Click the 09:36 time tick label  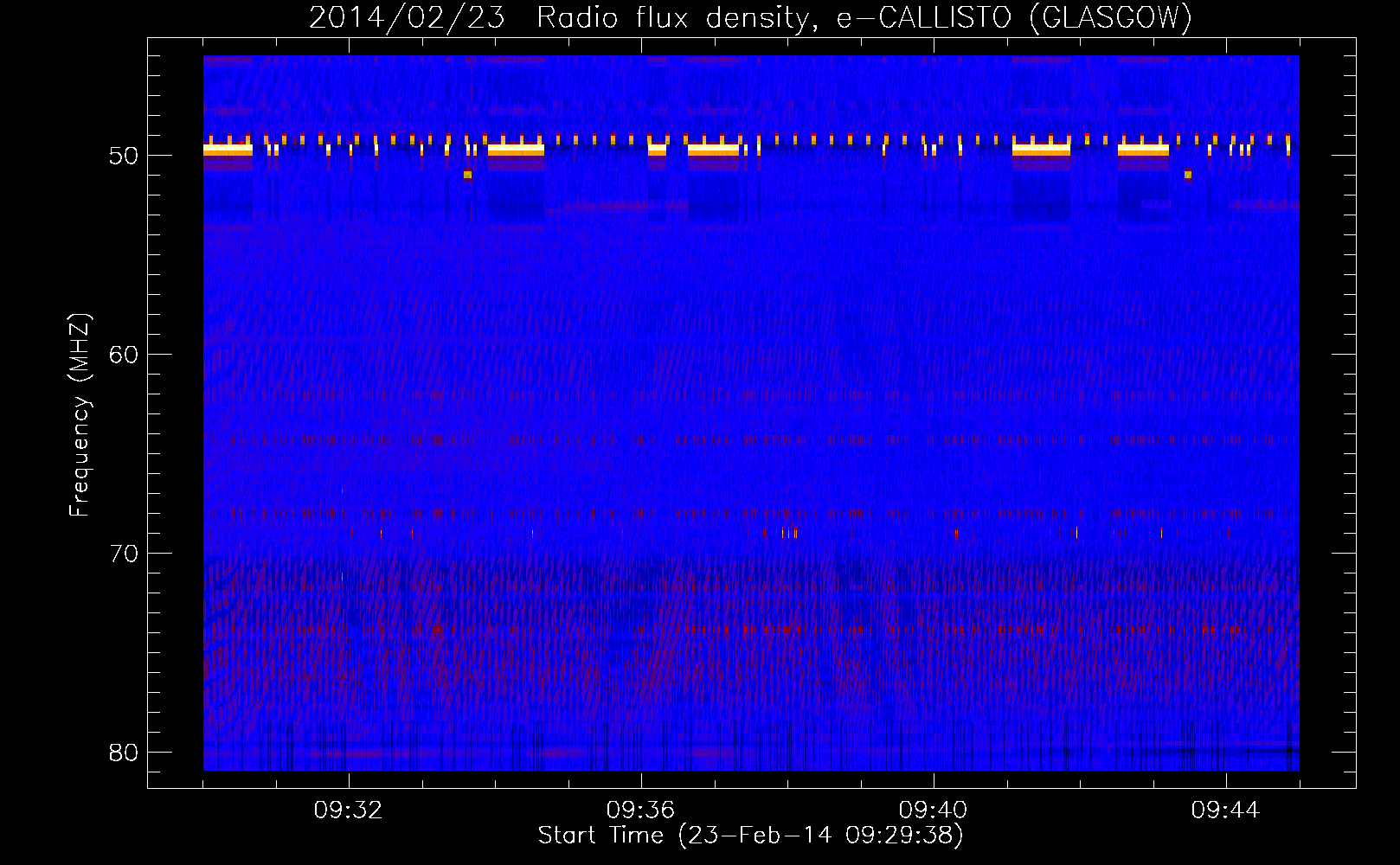641,811
